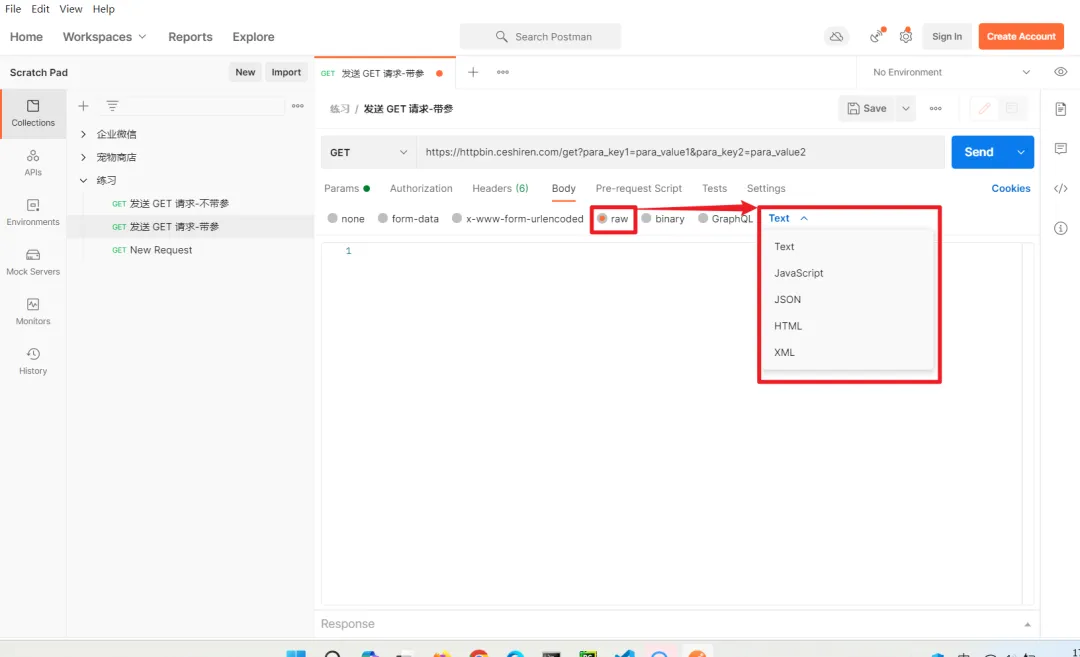Click the blue Send button

(x=979, y=152)
